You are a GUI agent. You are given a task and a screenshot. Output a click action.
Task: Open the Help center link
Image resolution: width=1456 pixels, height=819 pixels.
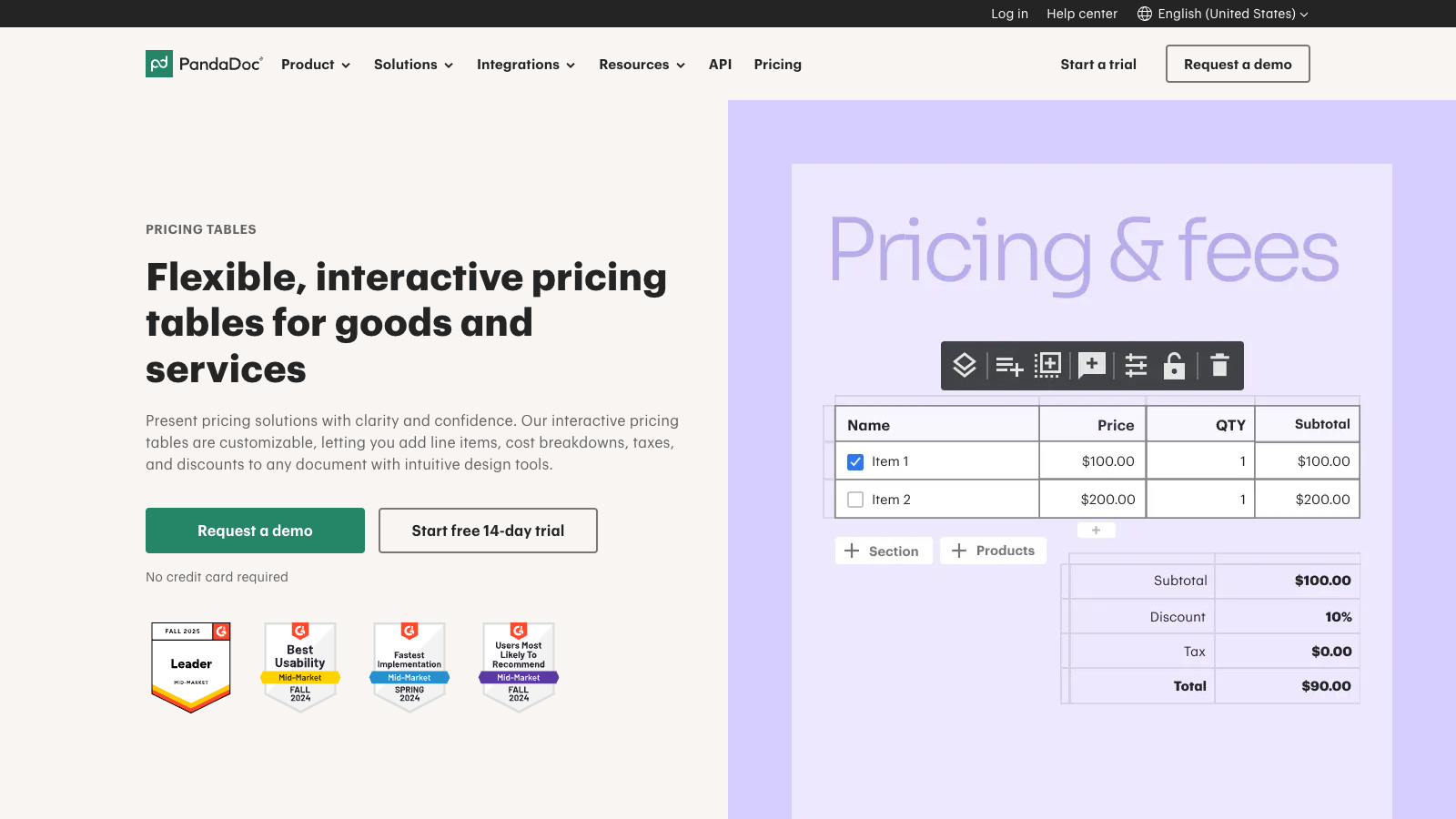(1082, 14)
